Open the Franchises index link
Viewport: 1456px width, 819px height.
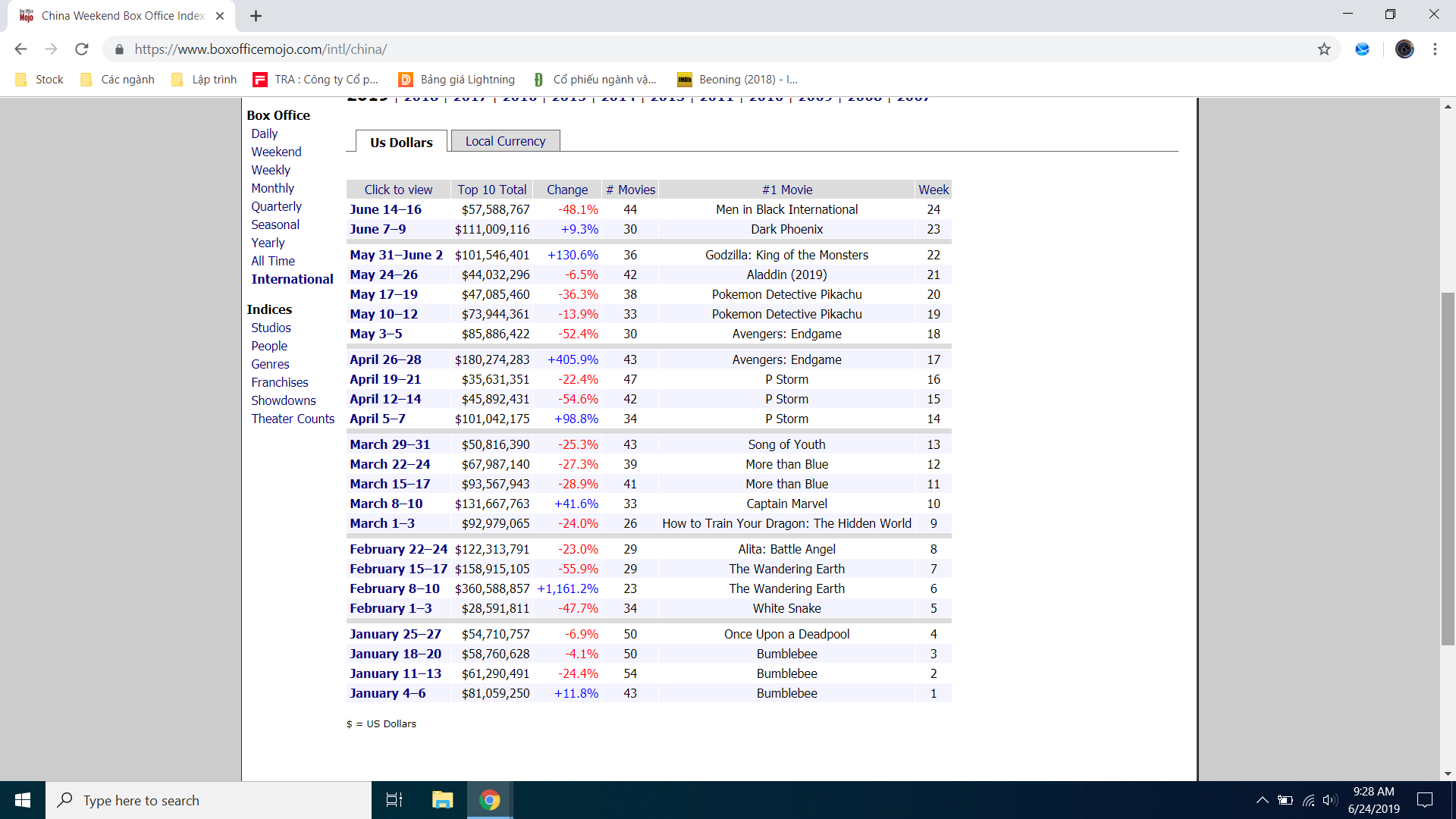(x=280, y=382)
